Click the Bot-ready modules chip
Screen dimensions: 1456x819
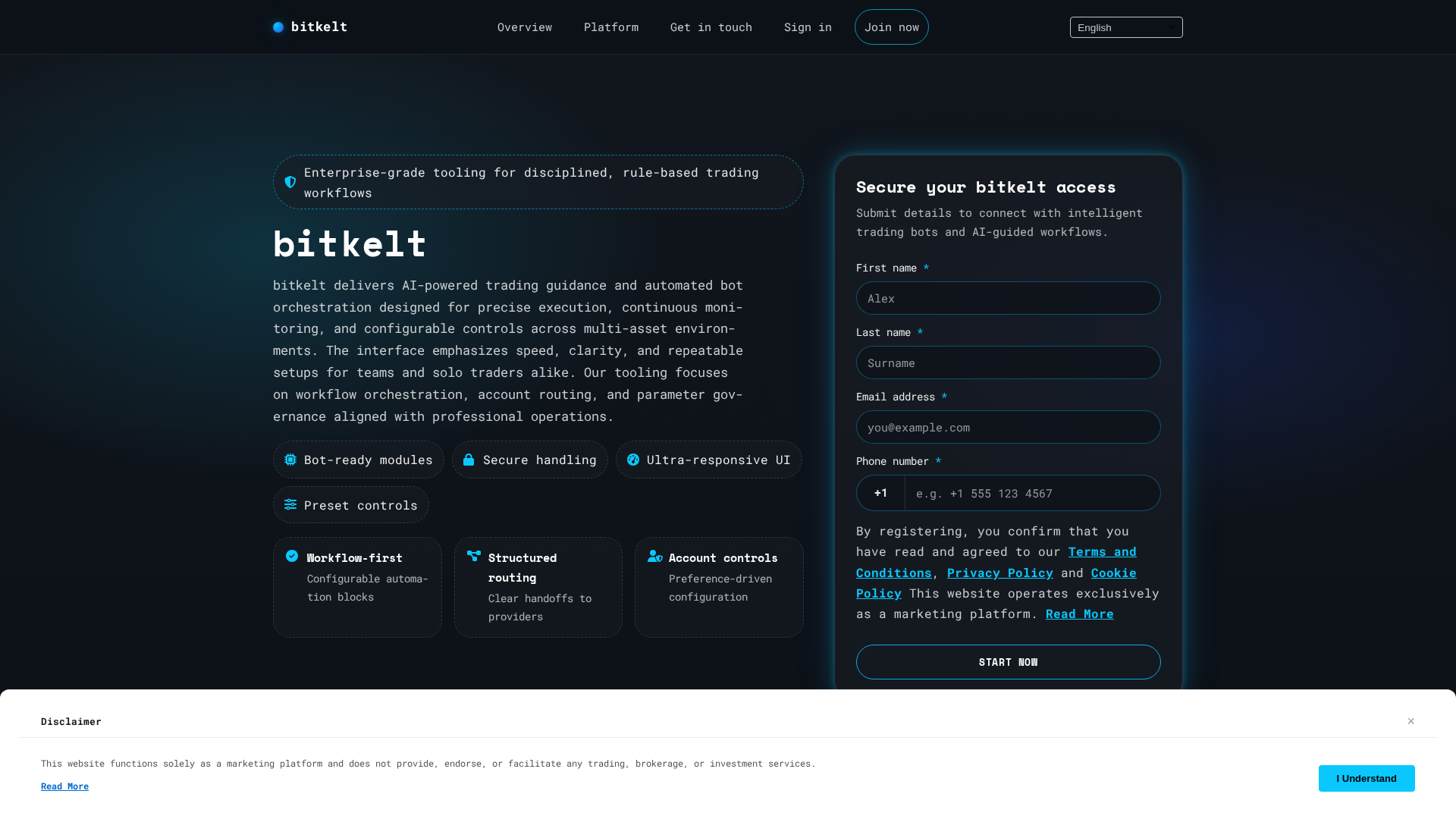pyautogui.click(x=359, y=460)
